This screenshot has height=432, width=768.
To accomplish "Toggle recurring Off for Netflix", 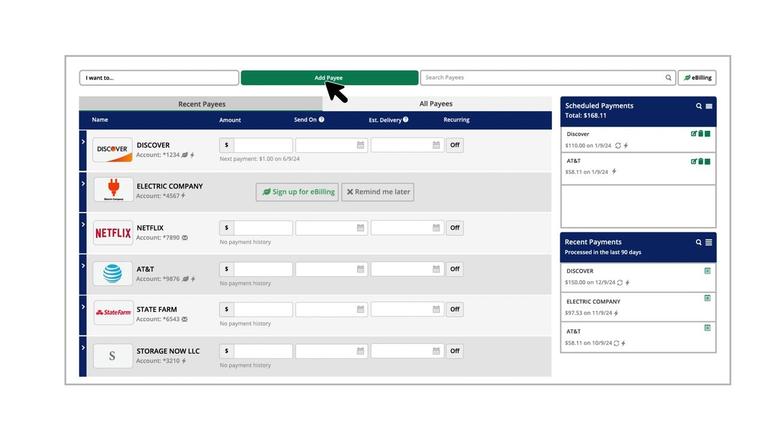I will 455,228.
